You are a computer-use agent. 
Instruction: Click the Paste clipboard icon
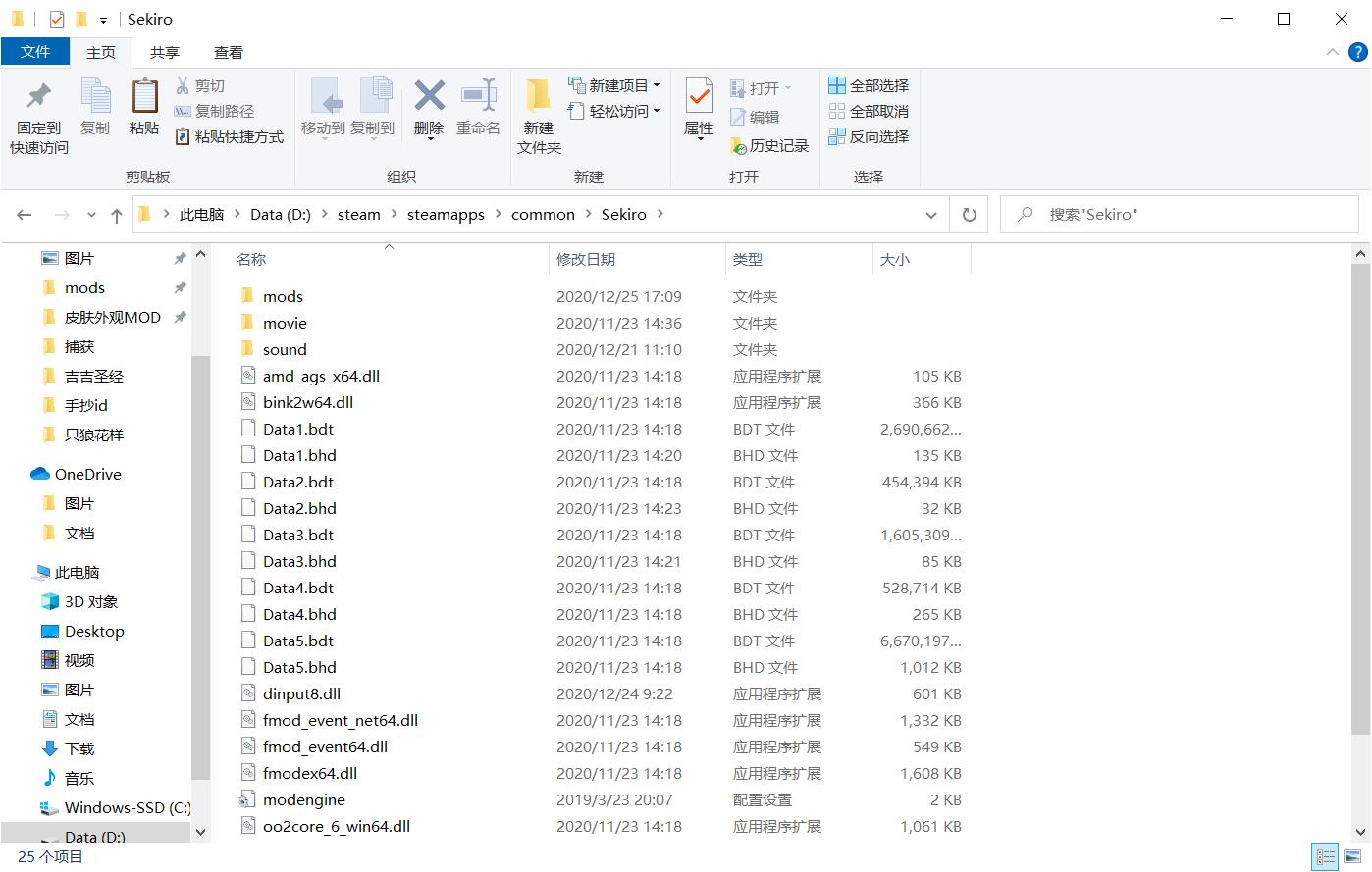[x=144, y=97]
